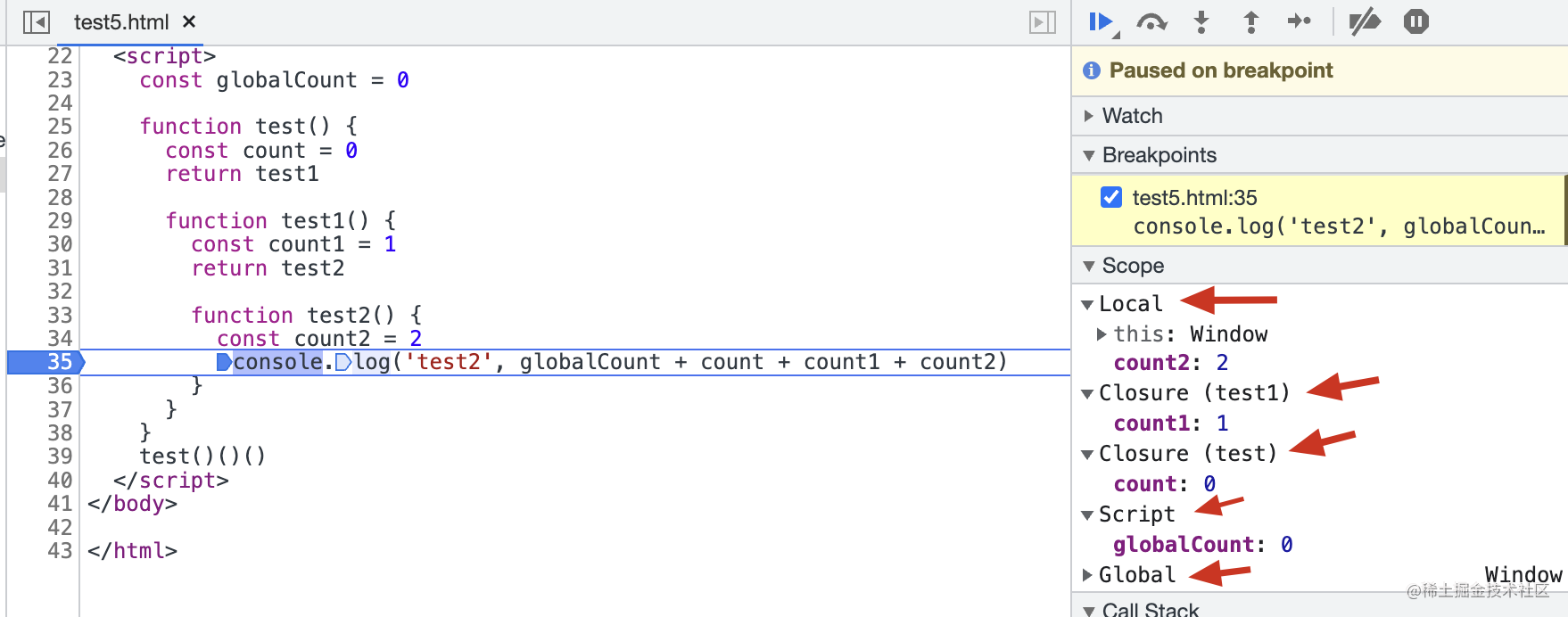The image size is (1568, 617).
Task: Click the breakpoint's console.log code preview
Action: (1339, 226)
